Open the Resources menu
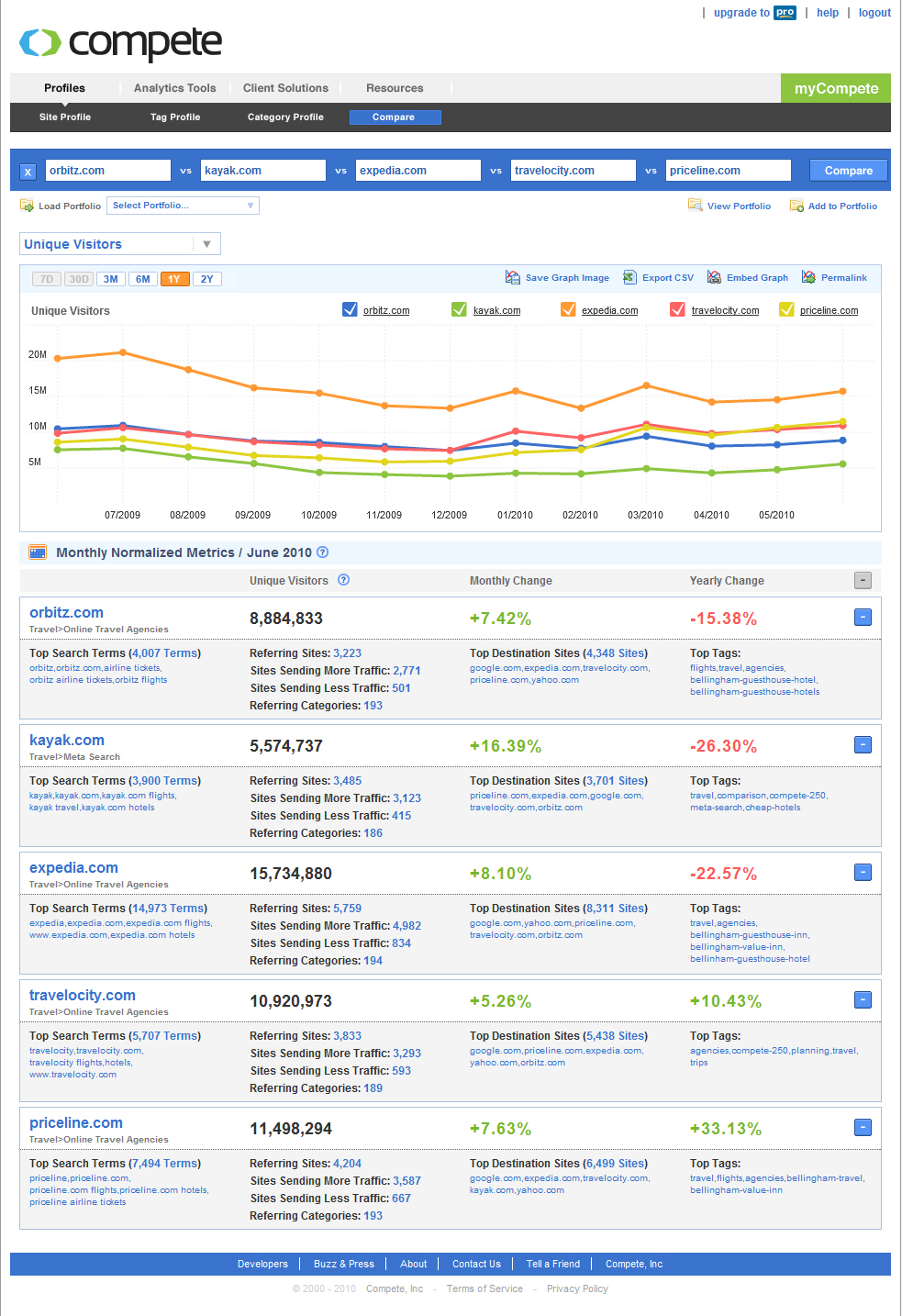This screenshot has height=1316, width=902. 395,88
